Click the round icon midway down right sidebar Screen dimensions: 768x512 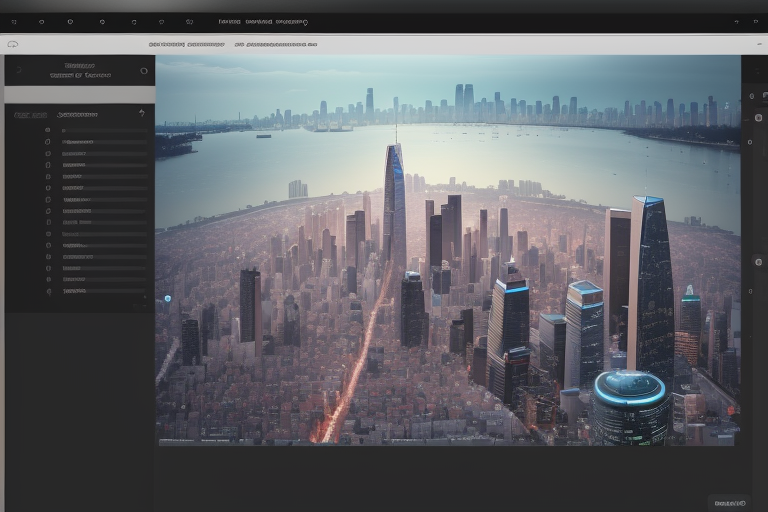click(x=758, y=262)
